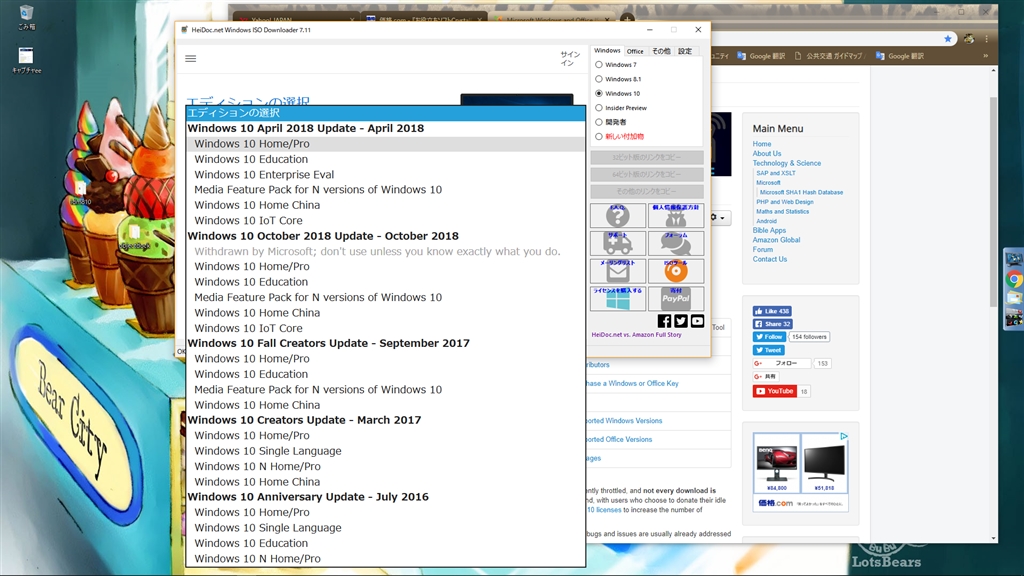Screen dimensions: 1024x576
Task: Open Amazon Global in the Main Menu
Action: point(776,240)
